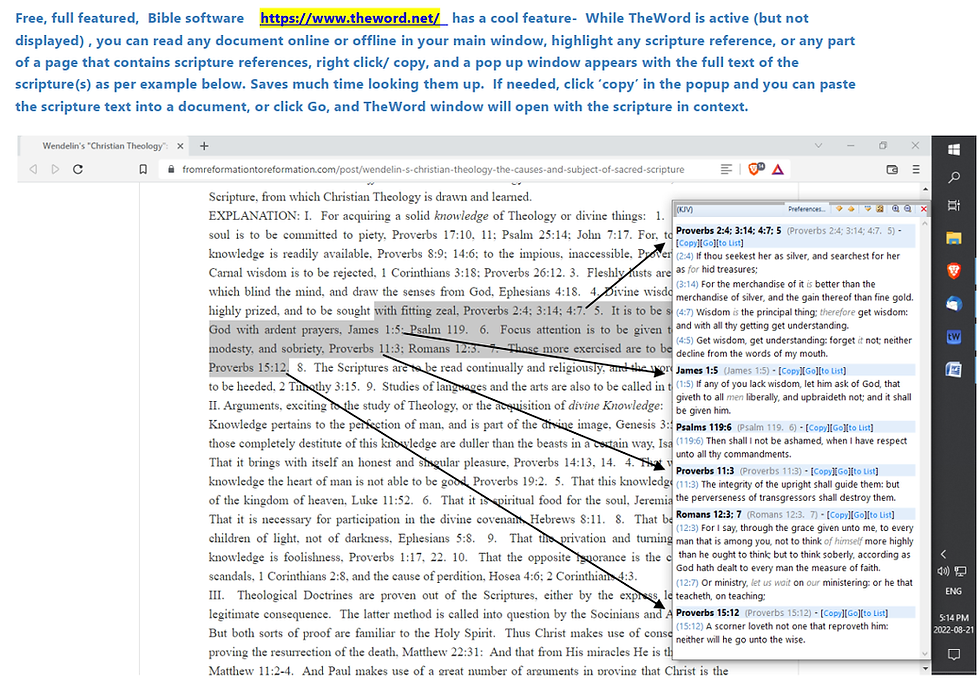Select the Wendelin's Christian Theology tab

(104, 146)
